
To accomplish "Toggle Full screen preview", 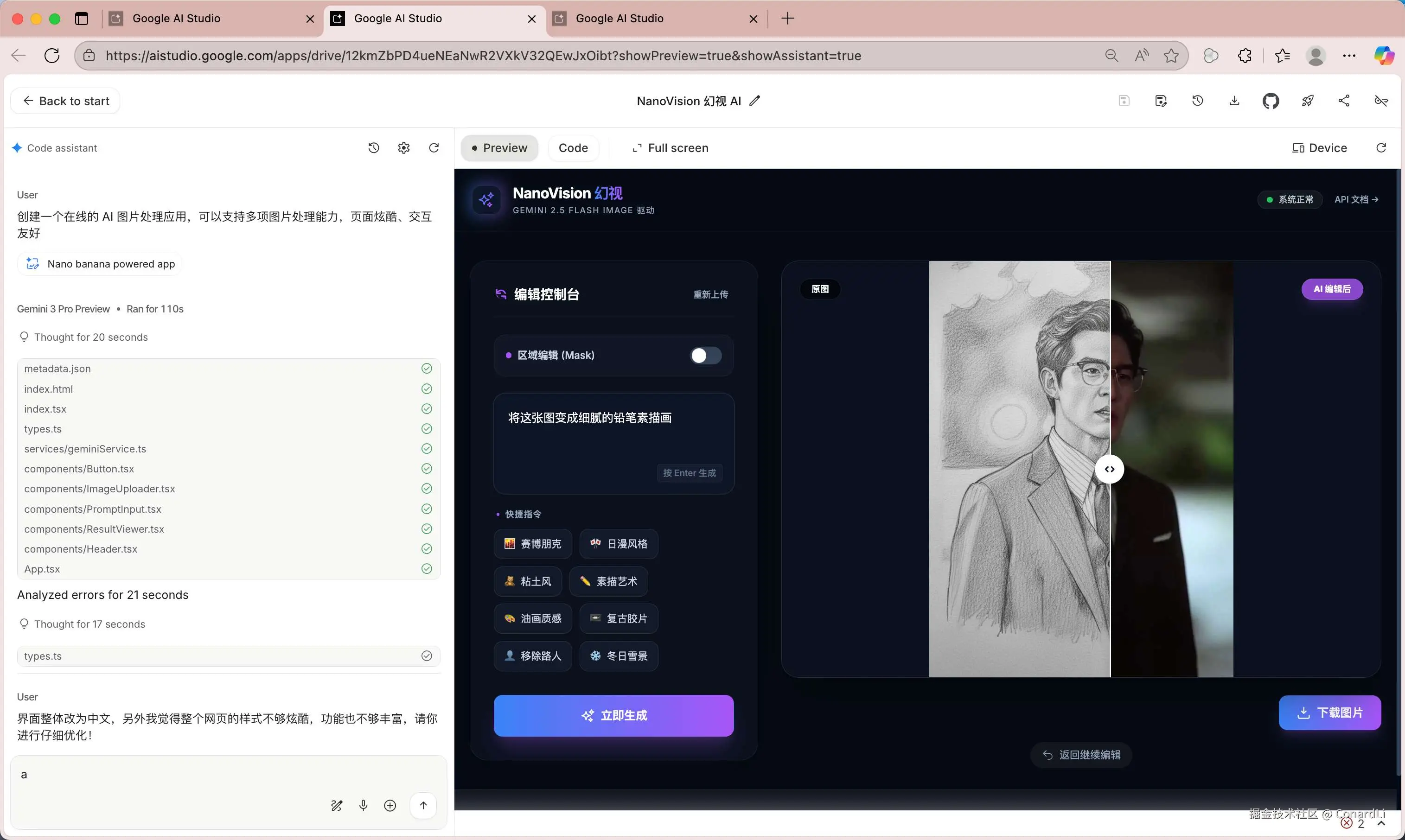I will pos(670,148).
